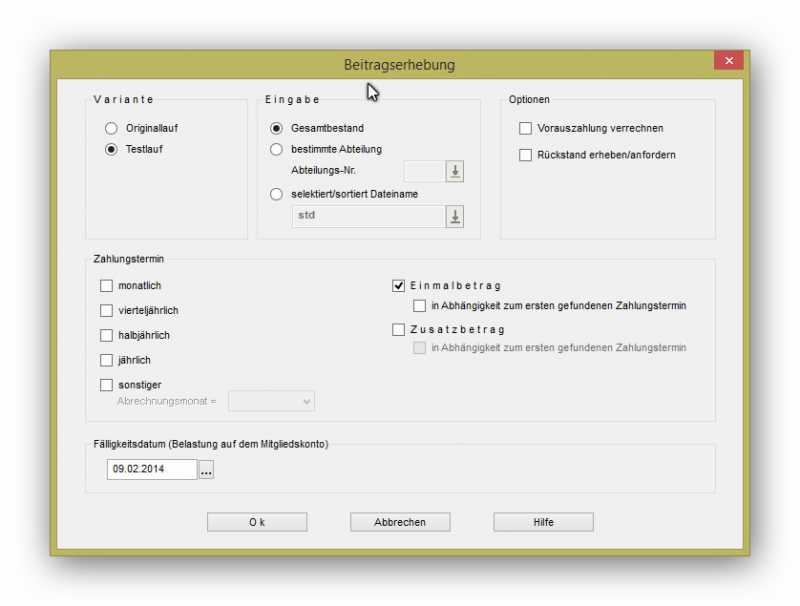Tick the Rückstand erheben/anfordern checkbox
800x606 pixels.
(x=525, y=155)
